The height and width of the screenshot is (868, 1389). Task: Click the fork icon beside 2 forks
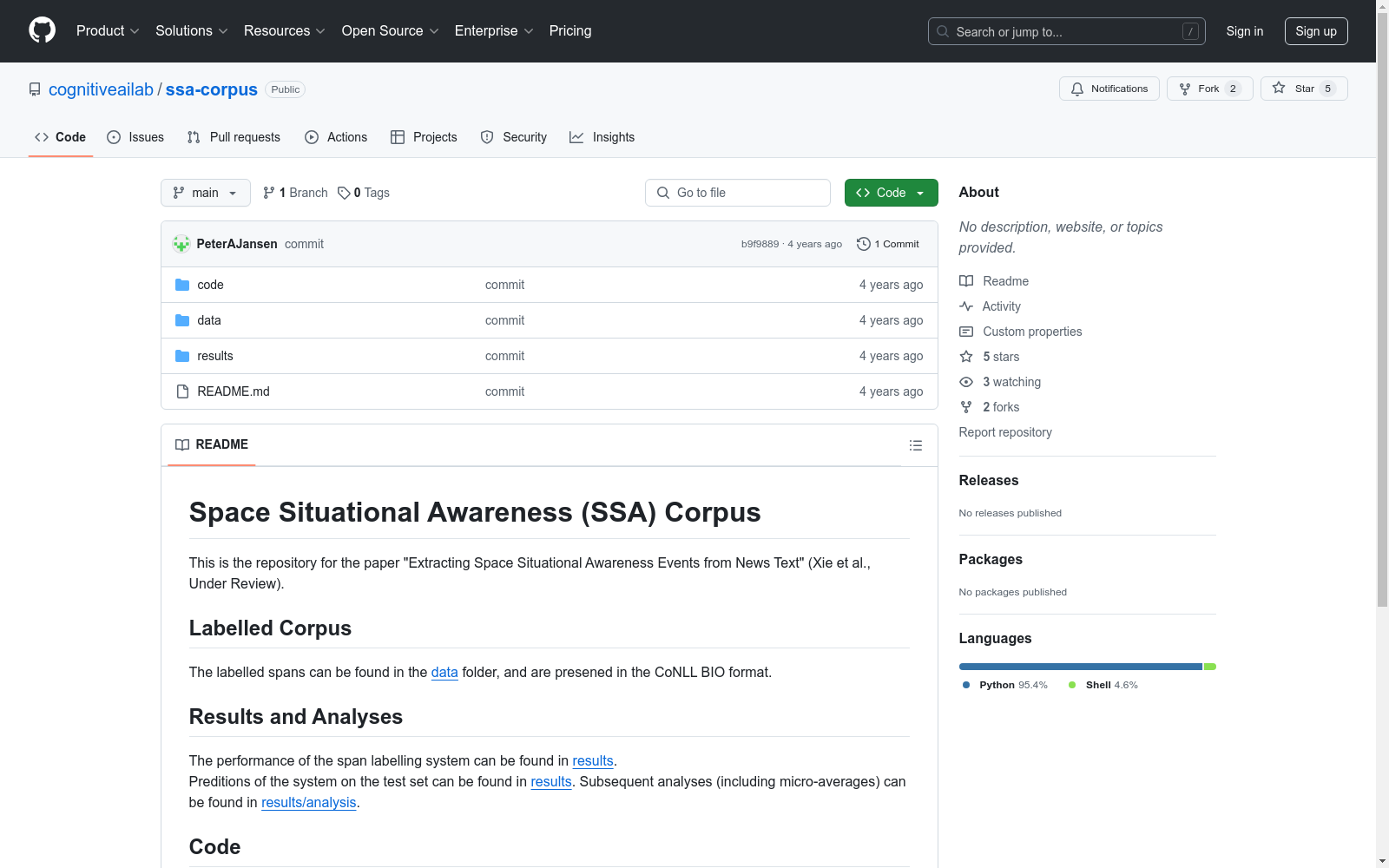pos(966,407)
